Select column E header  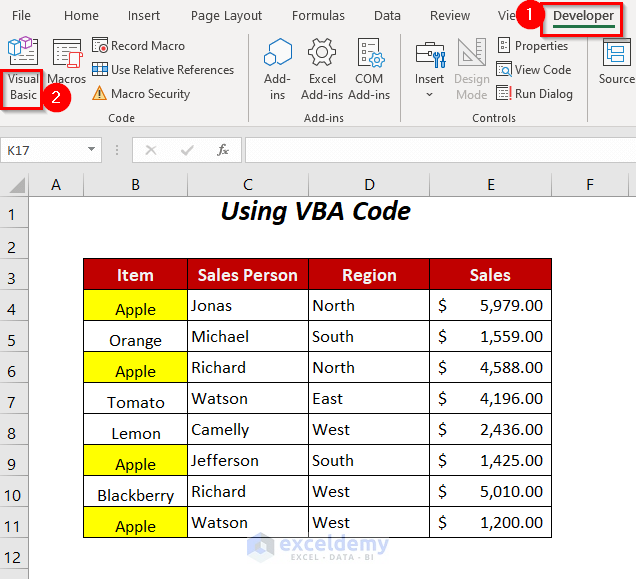point(490,185)
